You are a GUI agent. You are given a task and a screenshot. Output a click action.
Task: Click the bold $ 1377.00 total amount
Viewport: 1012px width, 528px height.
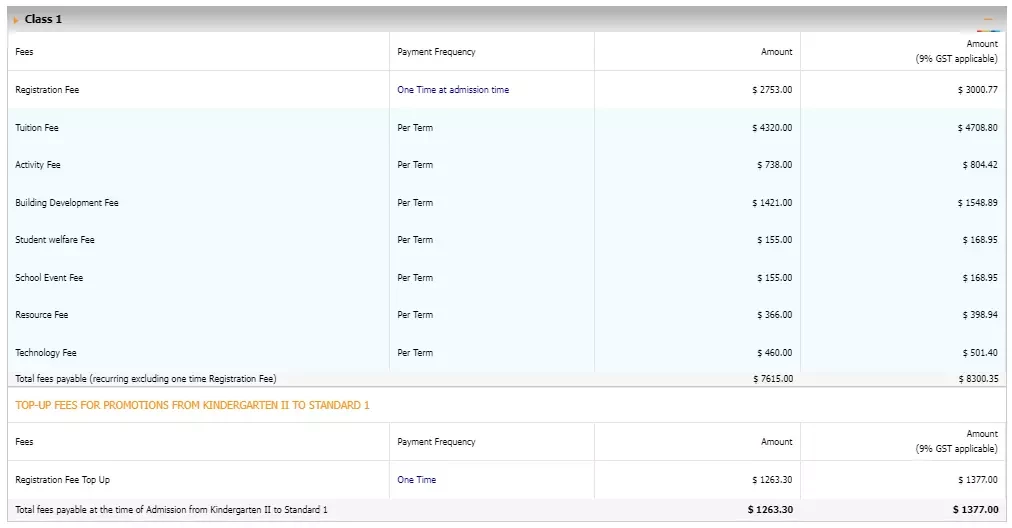(975, 510)
